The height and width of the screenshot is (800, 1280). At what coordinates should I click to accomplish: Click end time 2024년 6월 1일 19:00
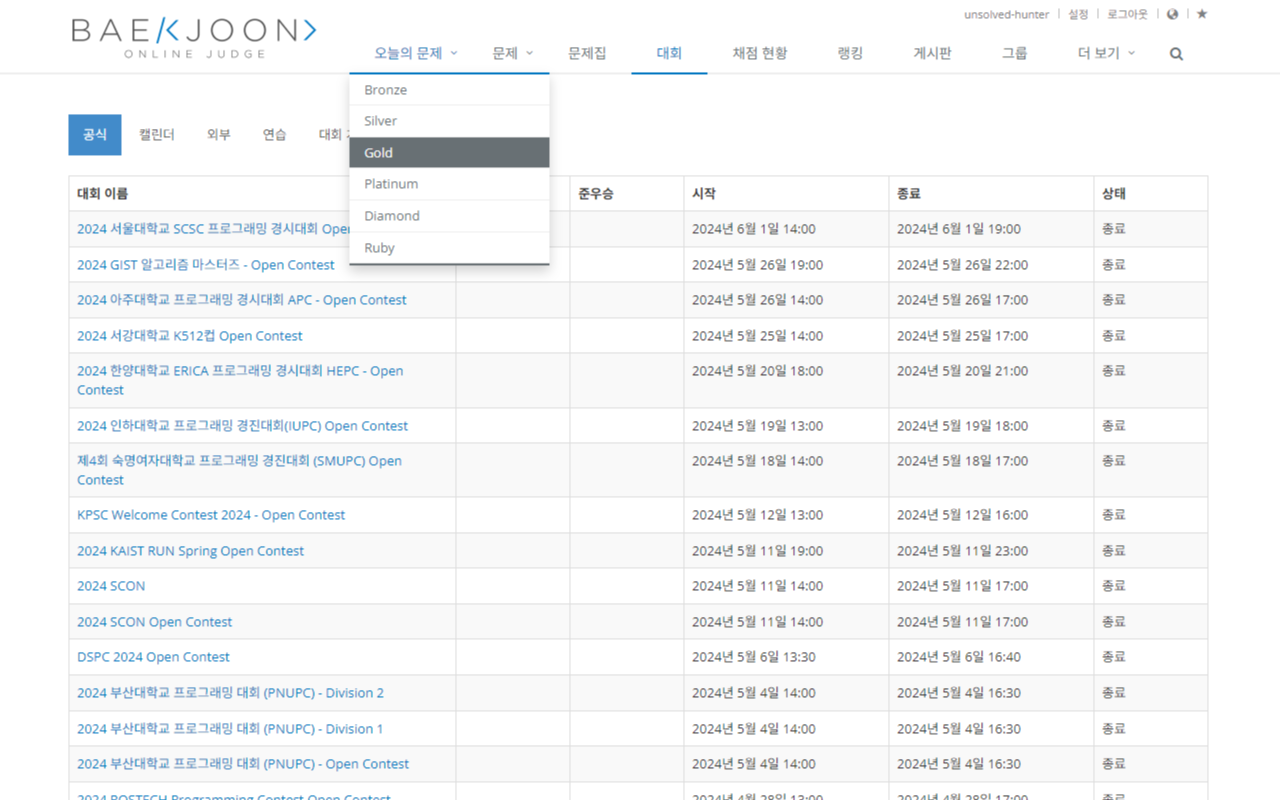click(959, 229)
